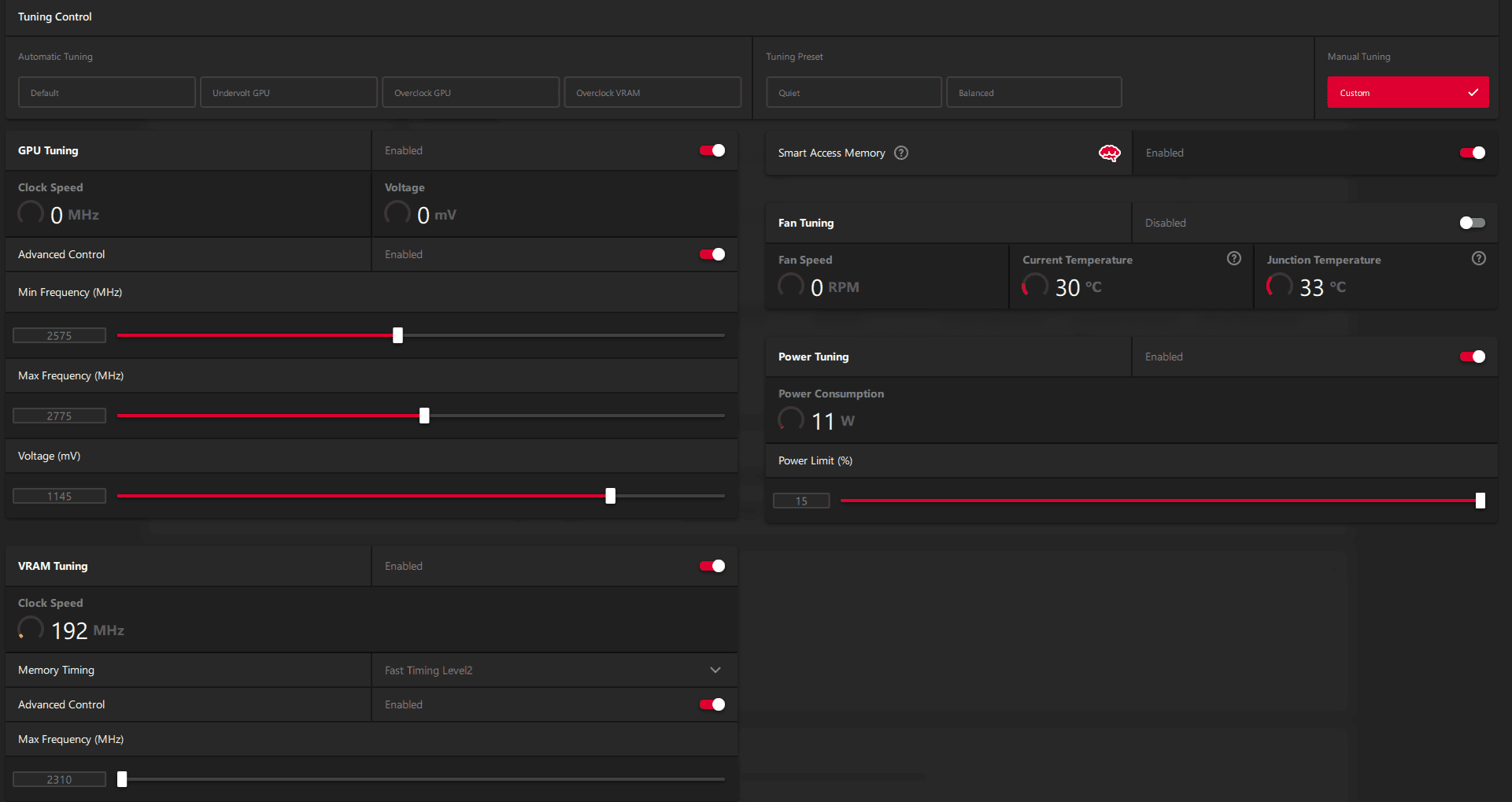This screenshot has height=802, width=1512.
Task: Click the Custom checkmark icon
Action: pyautogui.click(x=1473, y=93)
